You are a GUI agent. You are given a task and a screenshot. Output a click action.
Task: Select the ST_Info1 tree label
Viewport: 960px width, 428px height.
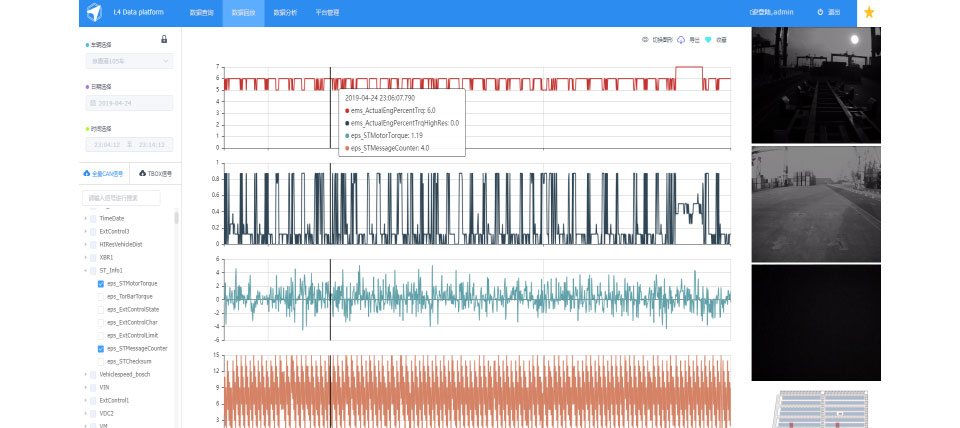click(x=111, y=270)
